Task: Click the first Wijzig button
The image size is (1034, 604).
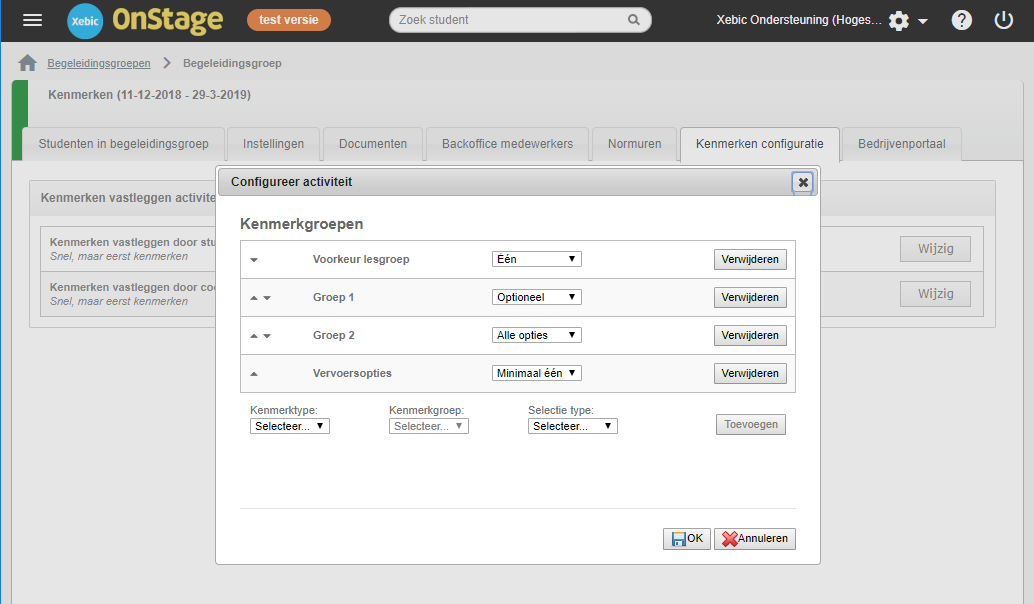Action: tap(935, 249)
